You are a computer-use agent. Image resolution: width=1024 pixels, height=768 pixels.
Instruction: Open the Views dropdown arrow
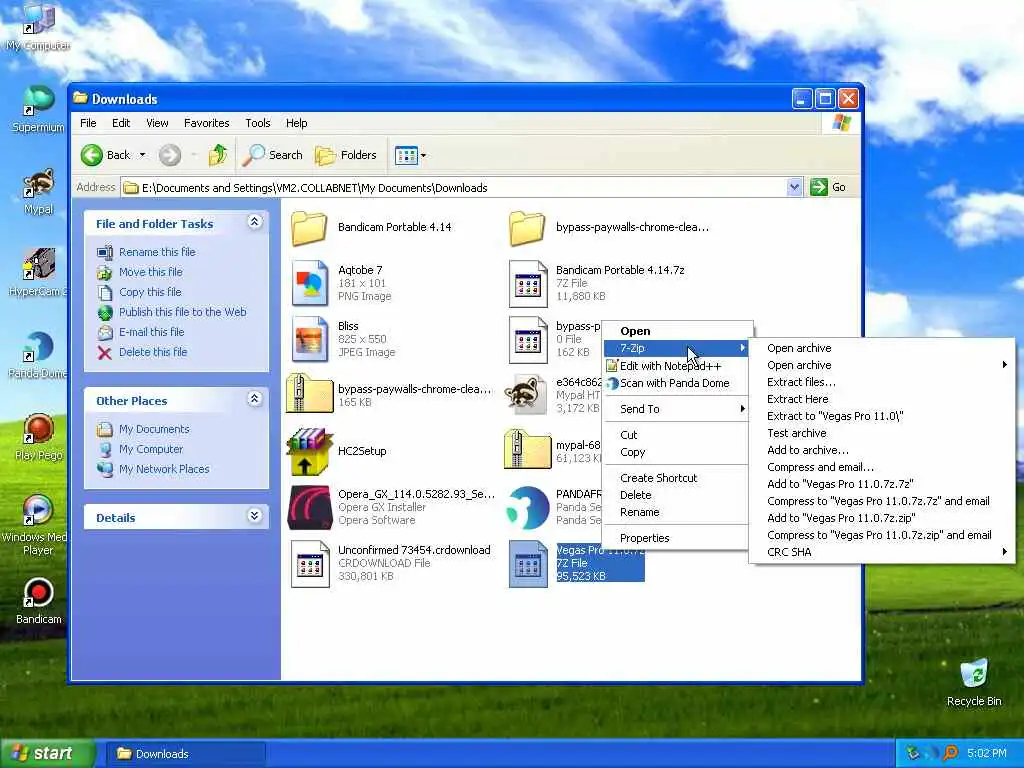click(423, 155)
